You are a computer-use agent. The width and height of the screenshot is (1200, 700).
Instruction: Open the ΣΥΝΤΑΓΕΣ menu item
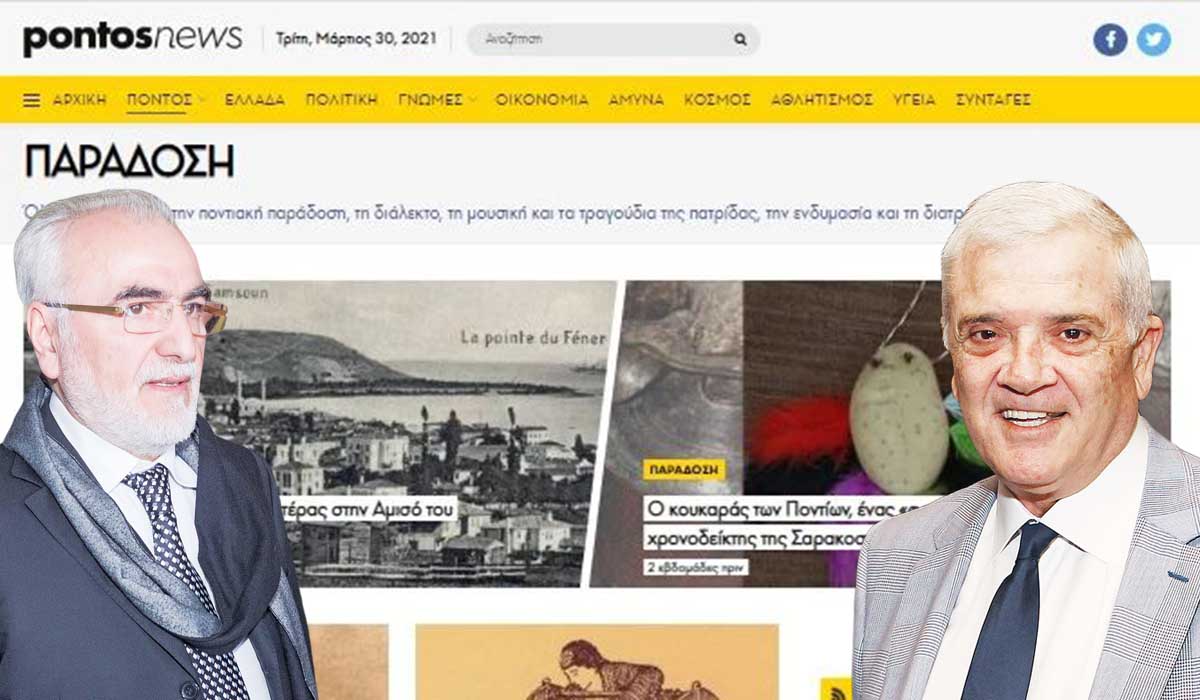(993, 100)
